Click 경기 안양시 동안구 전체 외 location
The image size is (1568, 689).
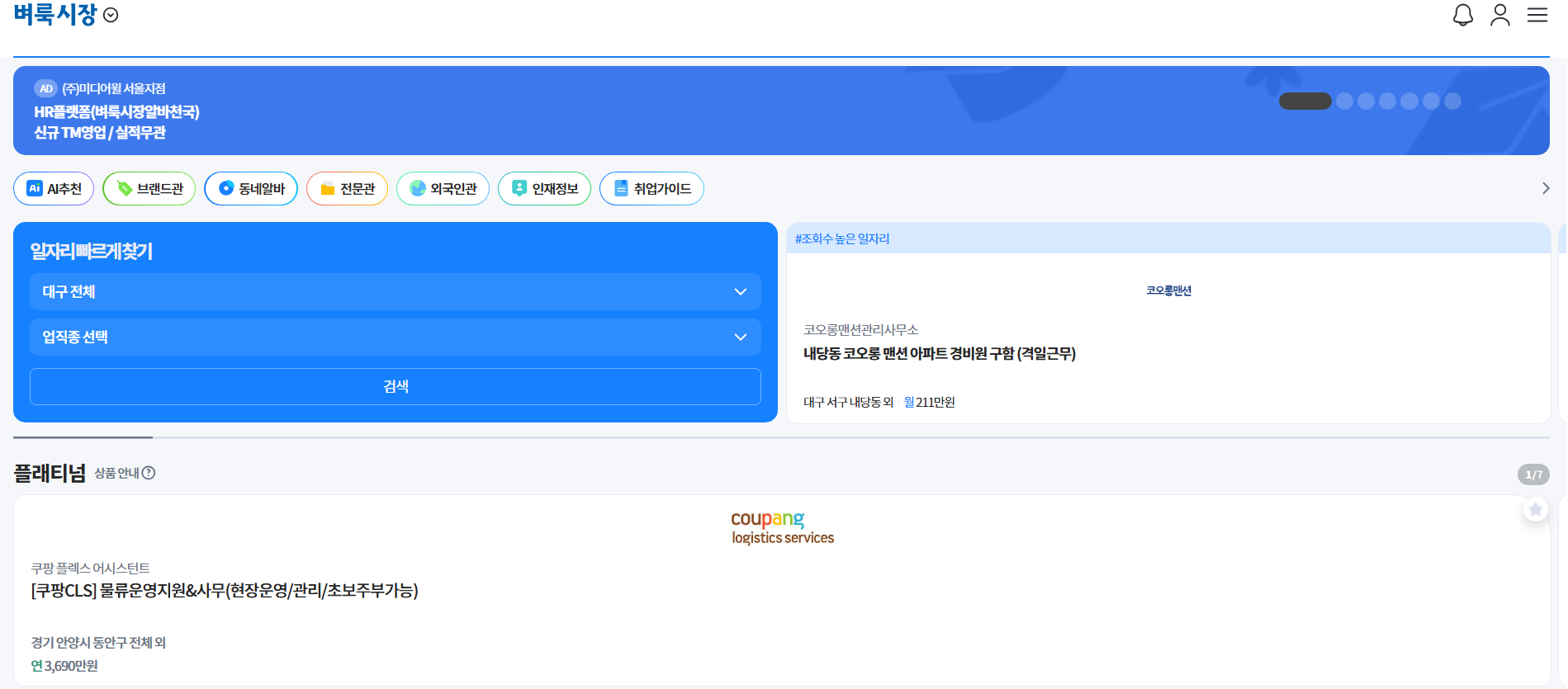[98, 642]
